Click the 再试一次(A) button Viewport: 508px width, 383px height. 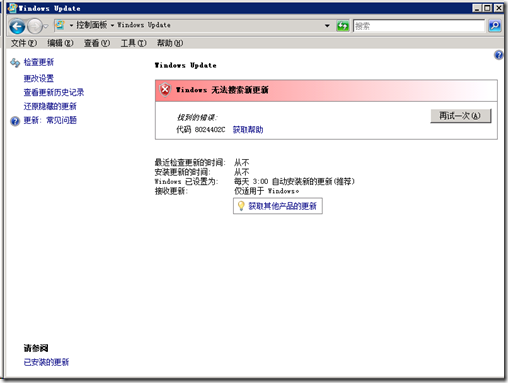click(x=461, y=116)
